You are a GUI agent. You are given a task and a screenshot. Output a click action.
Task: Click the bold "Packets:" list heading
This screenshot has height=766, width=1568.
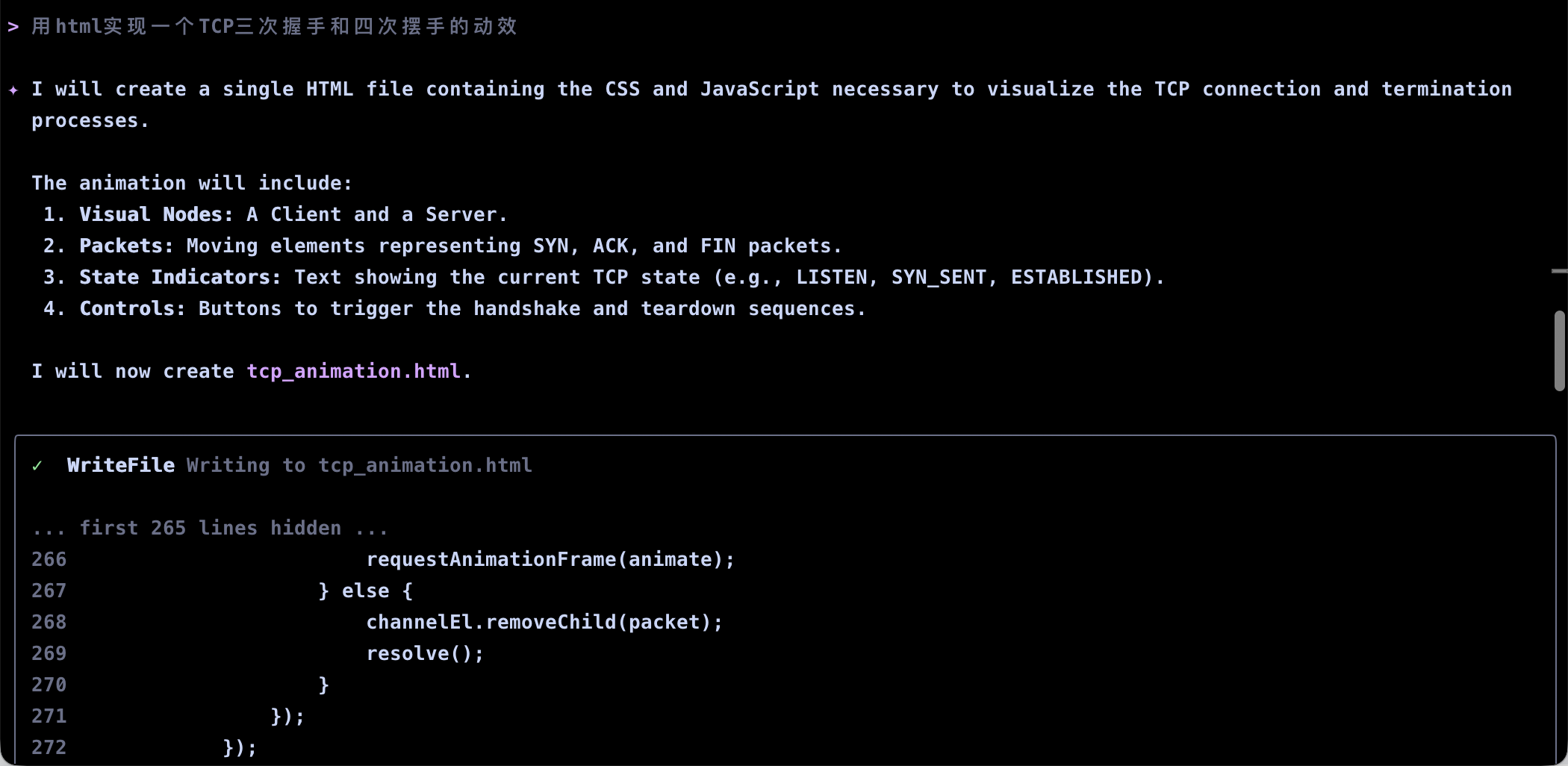click(x=126, y=246)
